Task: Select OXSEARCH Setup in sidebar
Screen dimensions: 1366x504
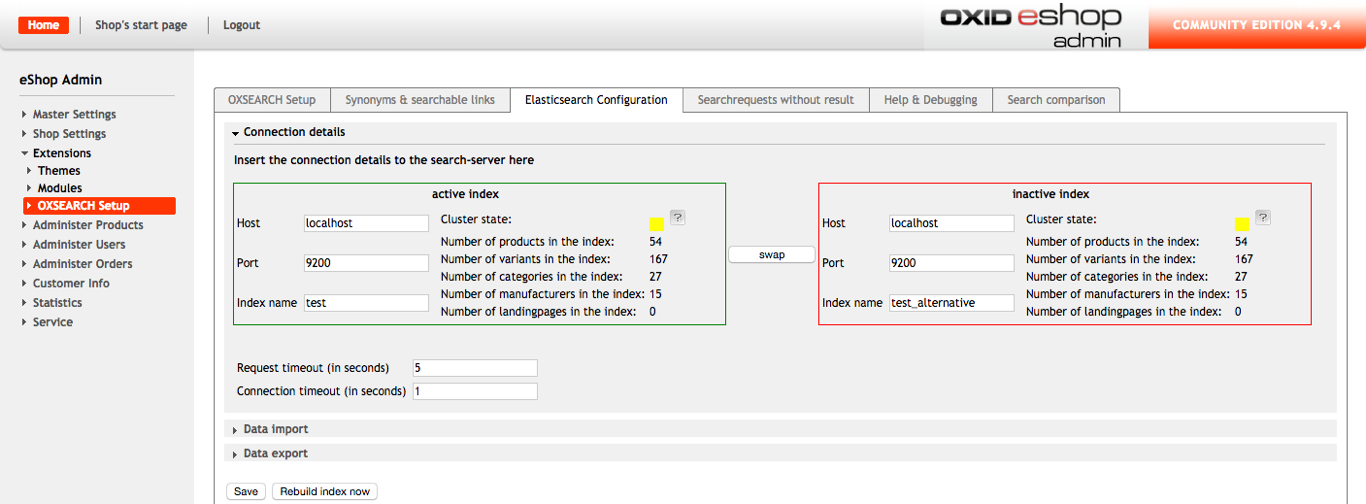Action: pos(100,206)
